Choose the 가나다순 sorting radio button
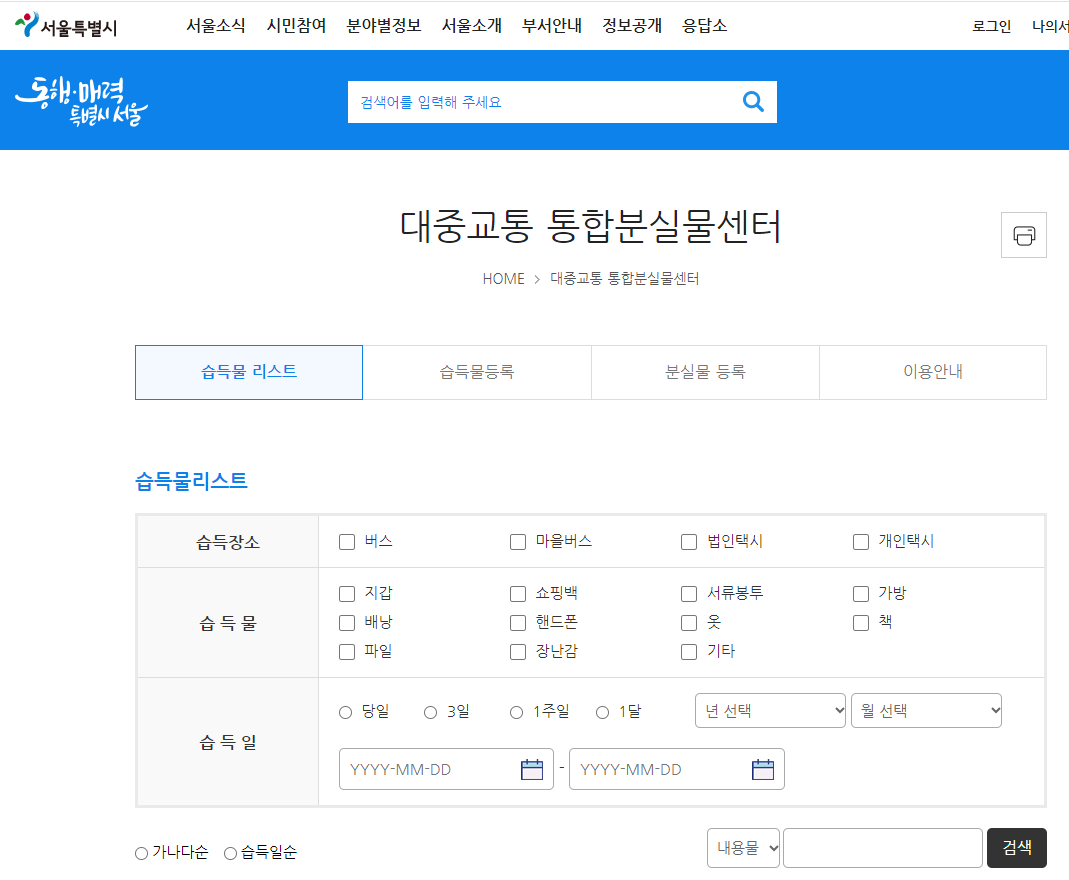 (139, 853)
